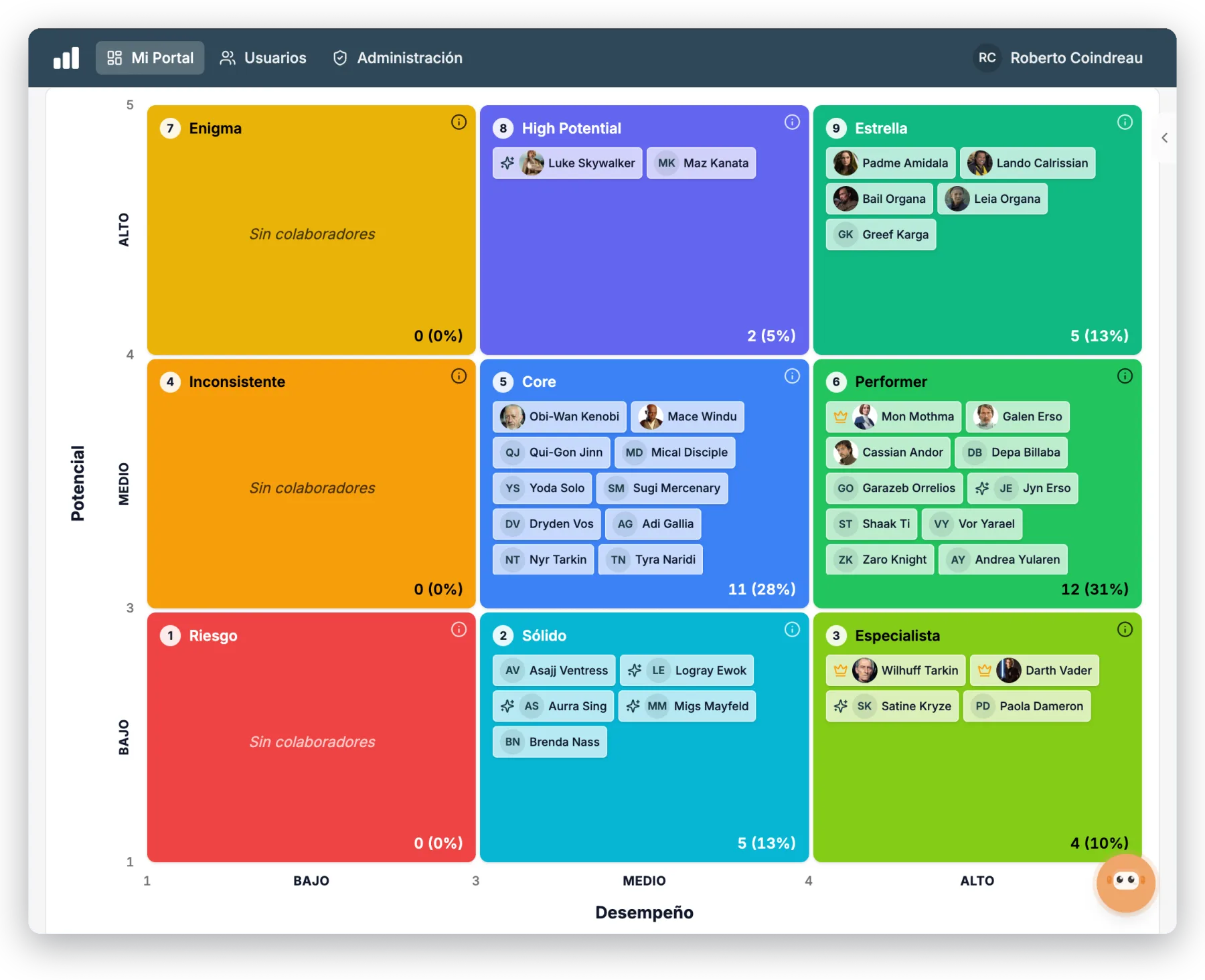Click the crown icon beside Wilhuff Tarkin
Image resolution: width=1205 pixels, height=980 pixels.
(x=841, y=670)
